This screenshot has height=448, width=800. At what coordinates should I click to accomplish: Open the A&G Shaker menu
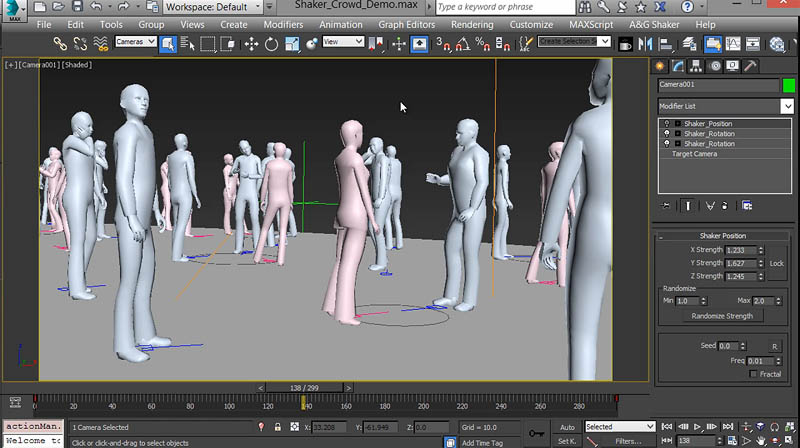coord(652,24)
